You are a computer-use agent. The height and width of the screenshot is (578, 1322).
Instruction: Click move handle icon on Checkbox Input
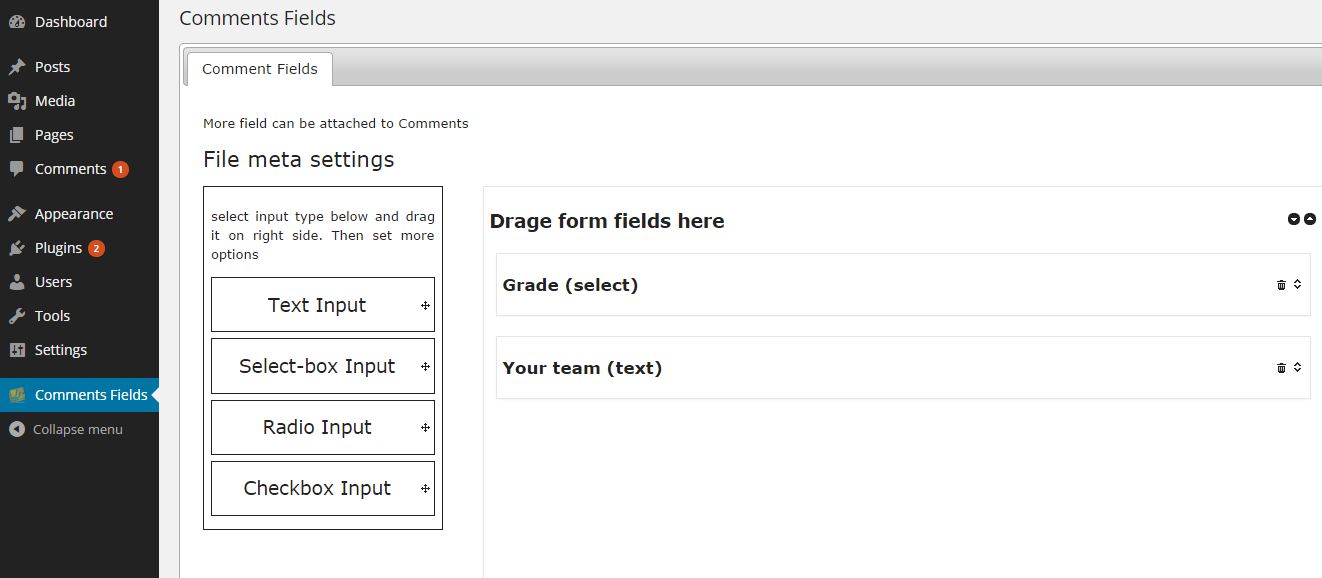coord(425,489)
